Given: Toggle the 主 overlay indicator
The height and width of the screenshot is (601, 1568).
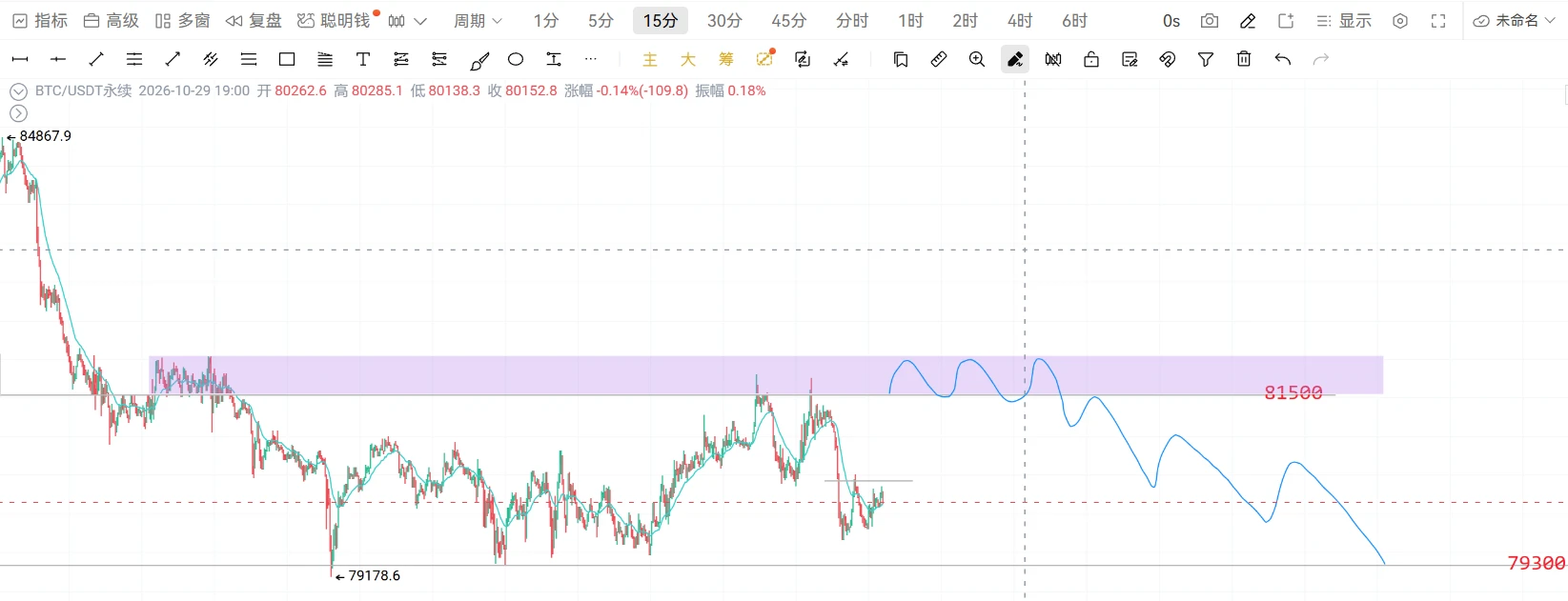Looking at the screenshot, I should coord(650,59).
